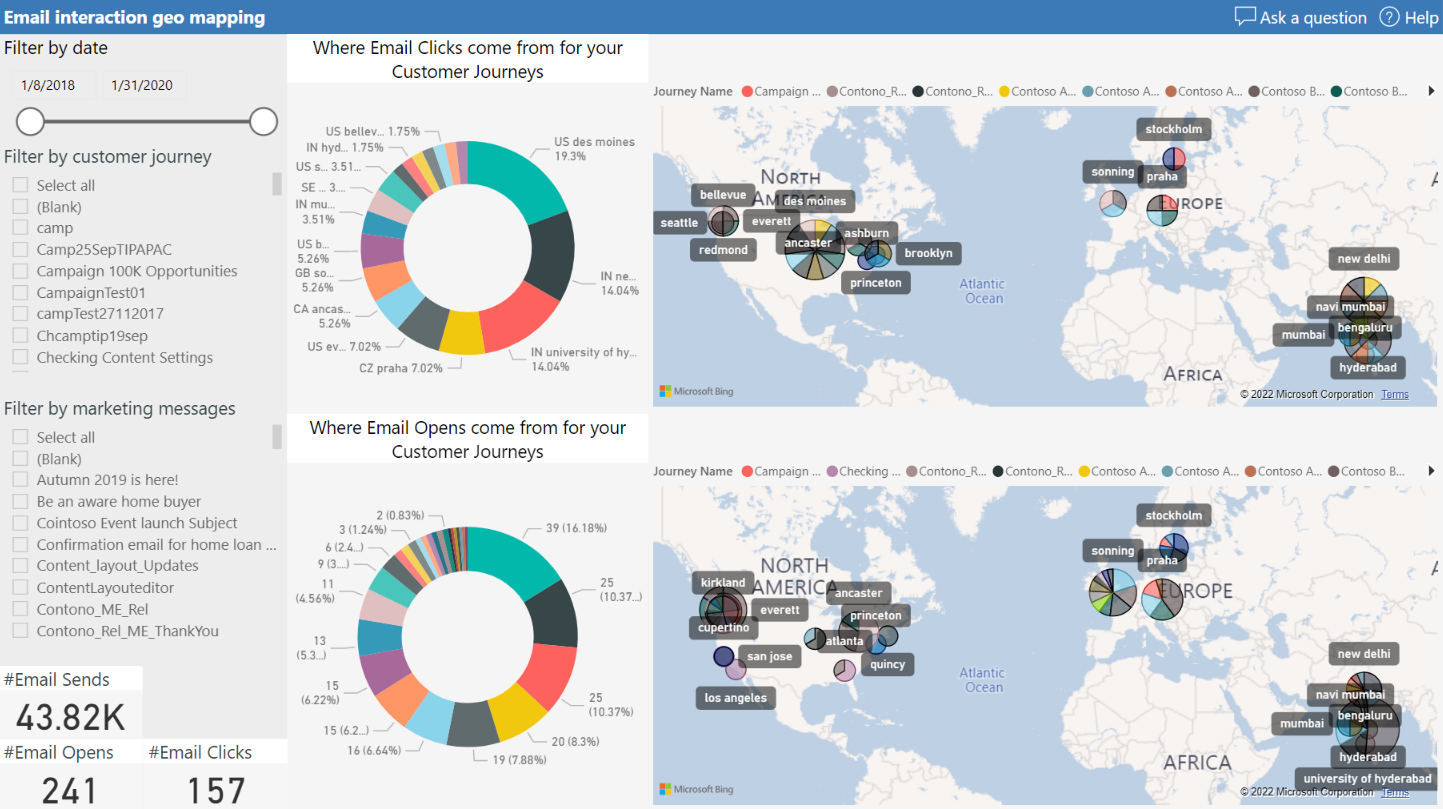Open Terms link on upper map
The image size is (1443, 809).
[1395, 394]
